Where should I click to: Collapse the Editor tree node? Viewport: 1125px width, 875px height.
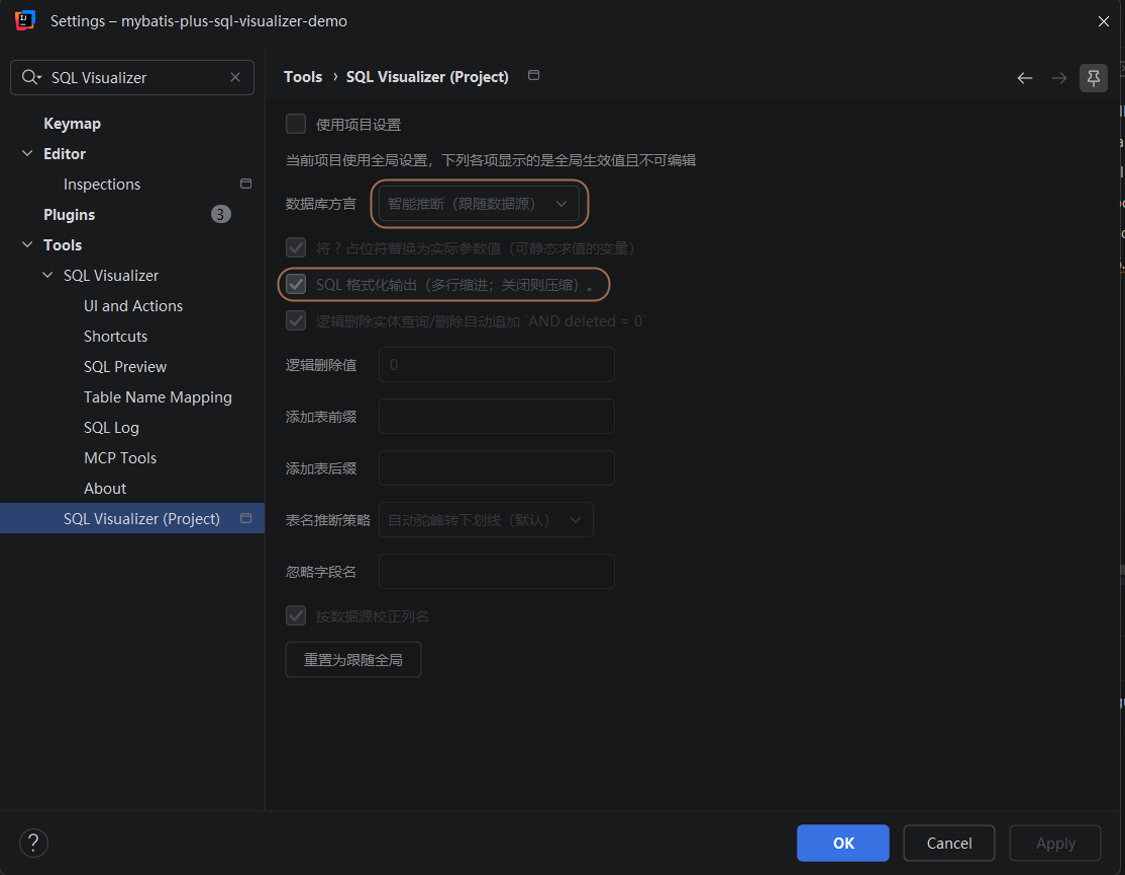(x=27, y=153)
